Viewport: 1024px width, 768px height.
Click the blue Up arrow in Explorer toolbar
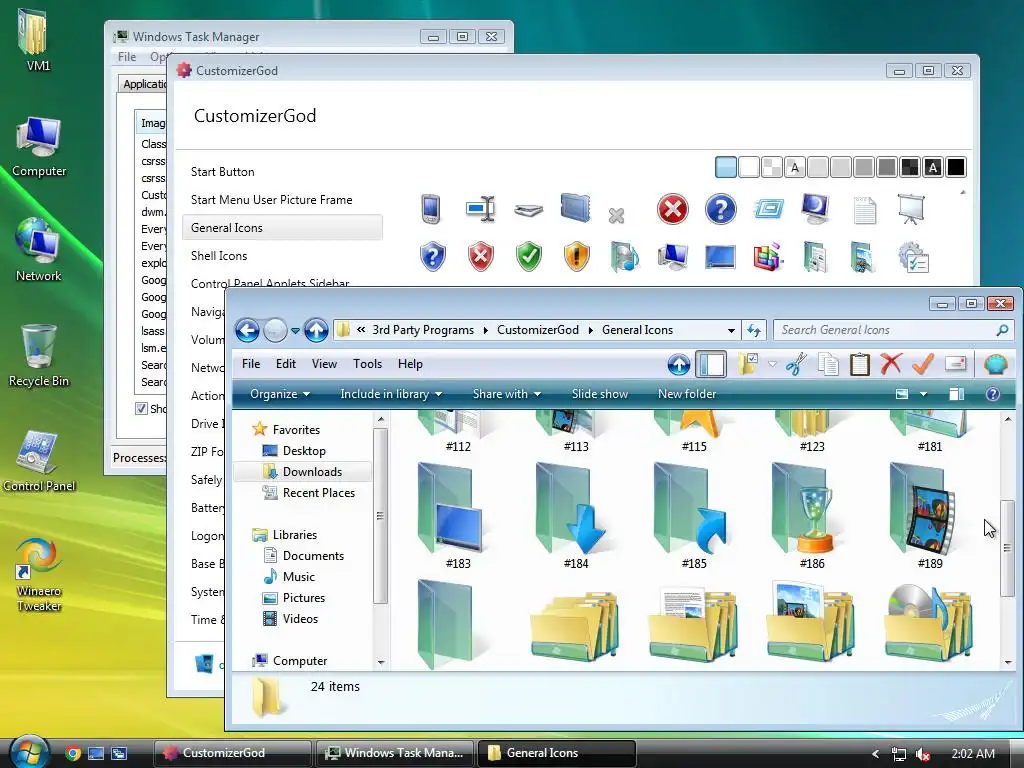(679, 364)
